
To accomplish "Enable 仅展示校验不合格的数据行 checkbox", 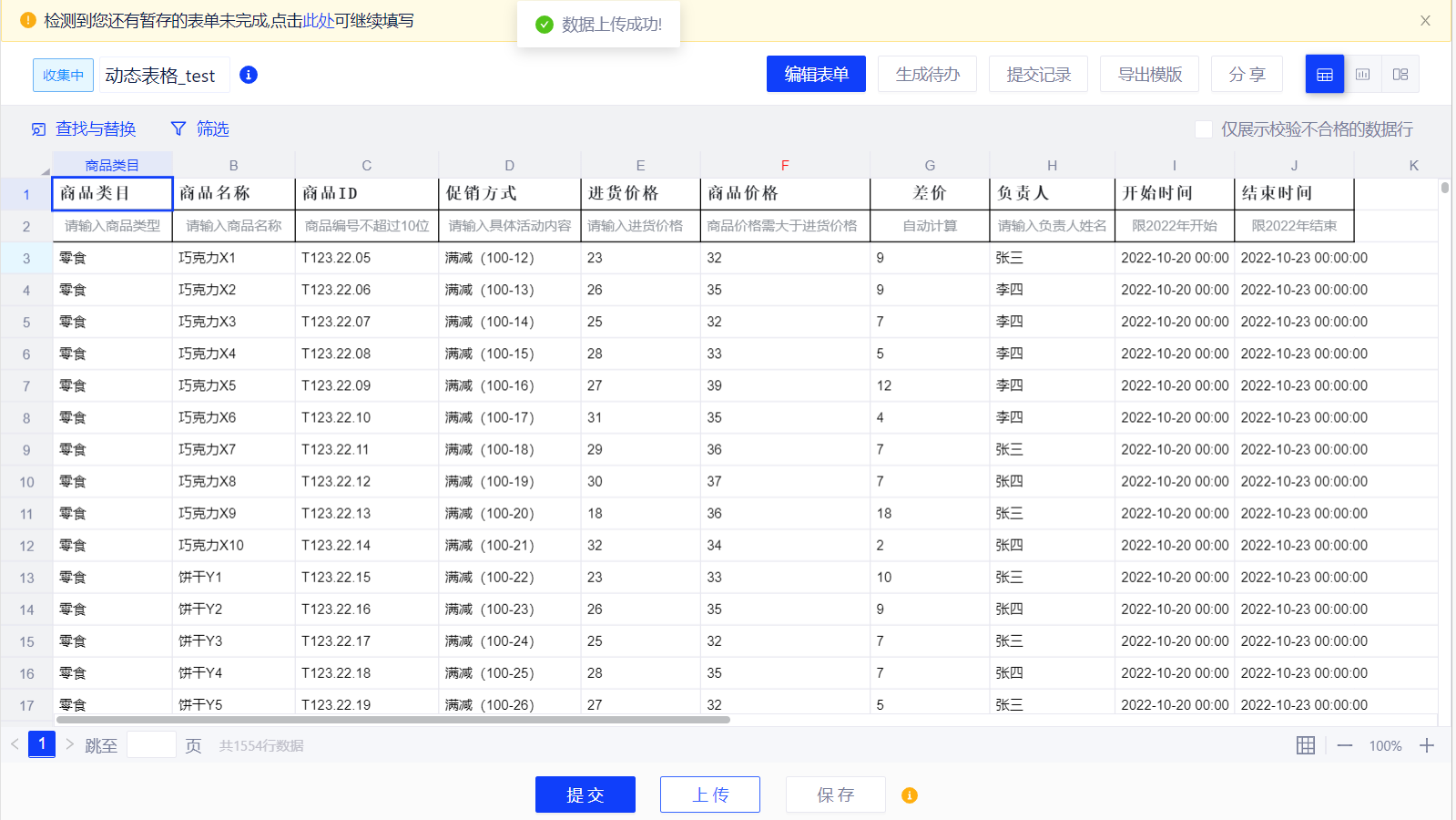I will click(1203, 129).
